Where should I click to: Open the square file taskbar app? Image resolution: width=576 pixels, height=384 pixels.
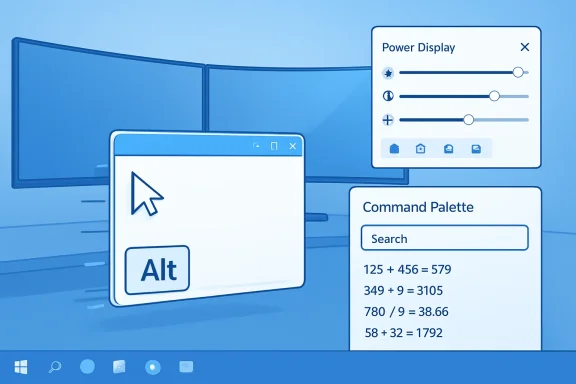(x=119, y=367)
